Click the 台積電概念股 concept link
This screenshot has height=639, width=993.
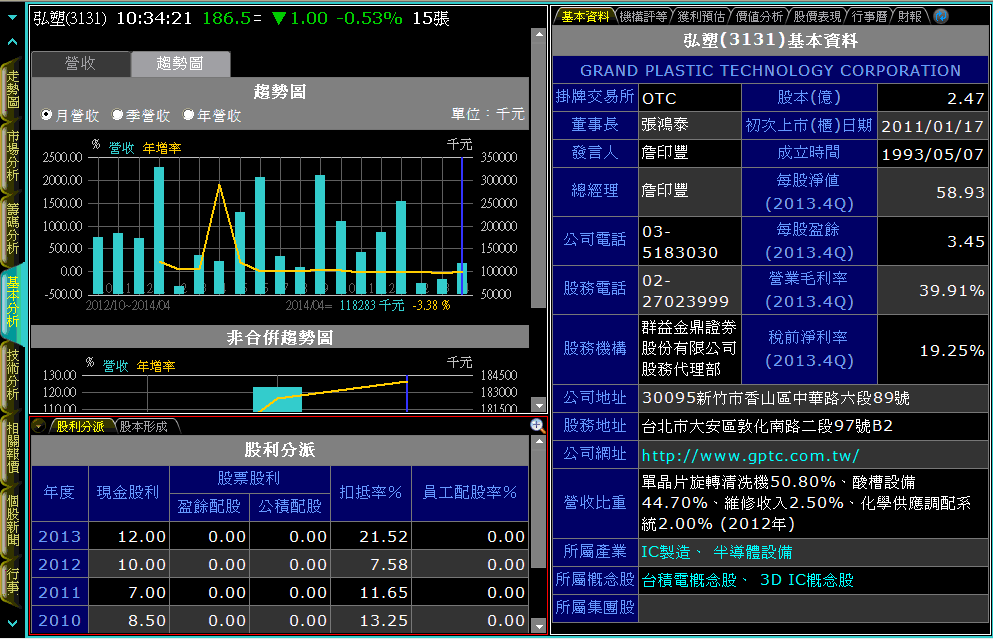[690, 580]
